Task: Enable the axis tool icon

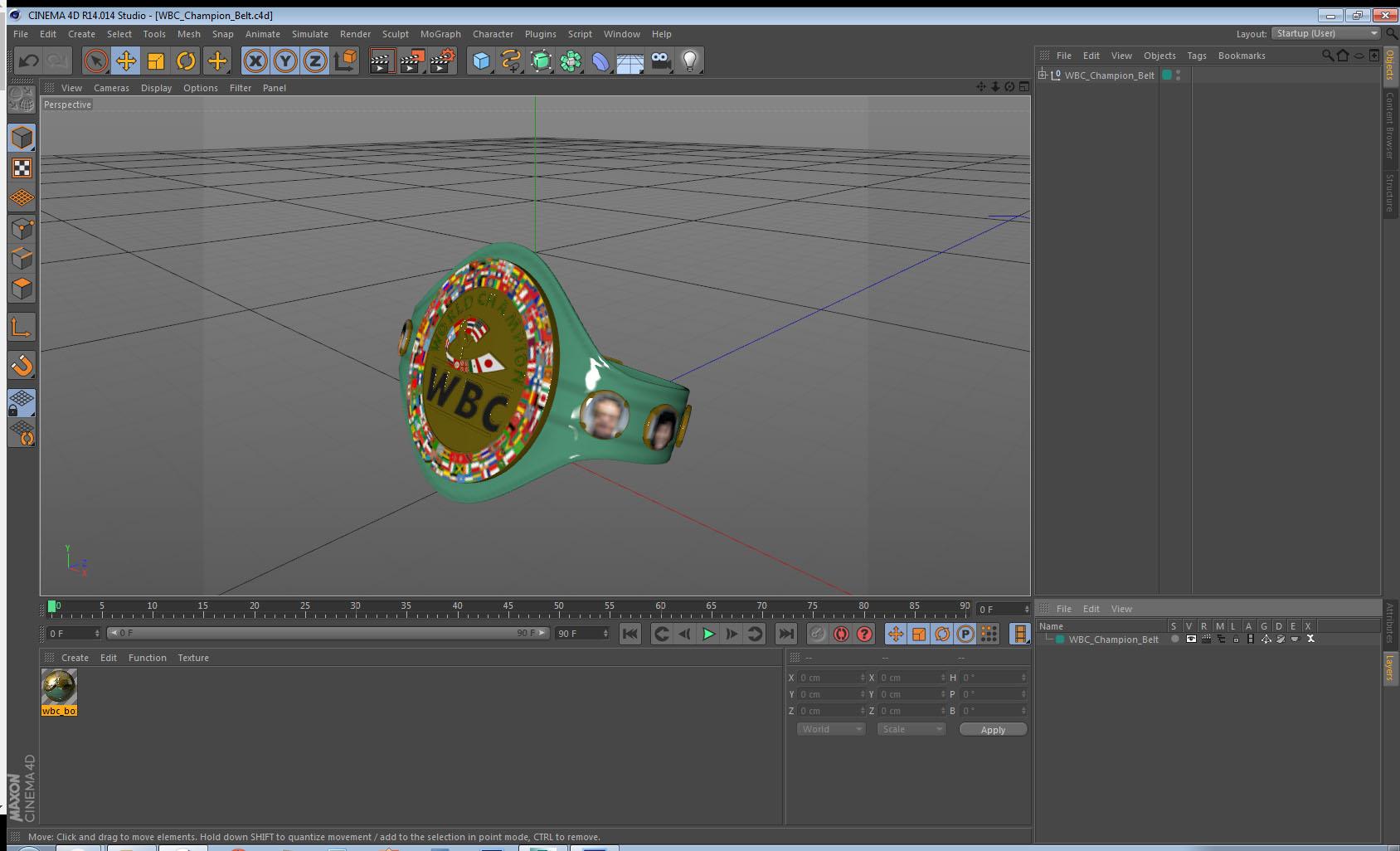Action: (22, 328)
